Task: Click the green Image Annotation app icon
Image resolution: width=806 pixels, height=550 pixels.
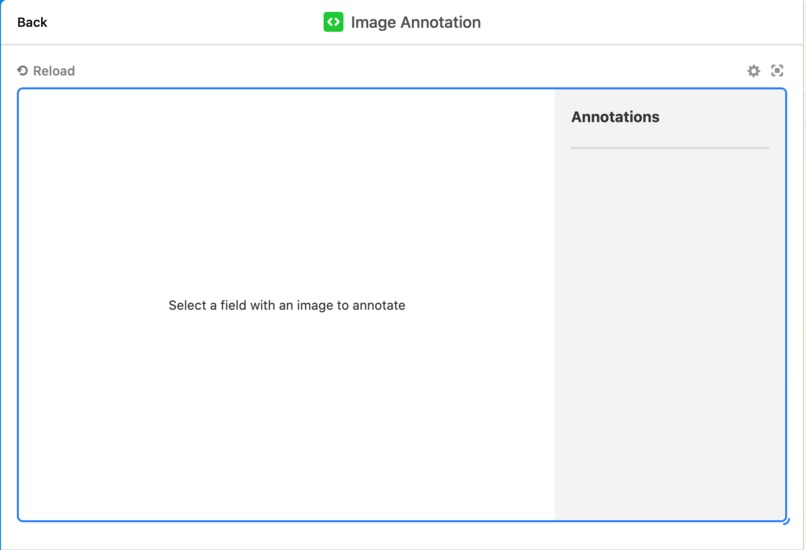Action: pyautogui.click(x=333, y=22)
